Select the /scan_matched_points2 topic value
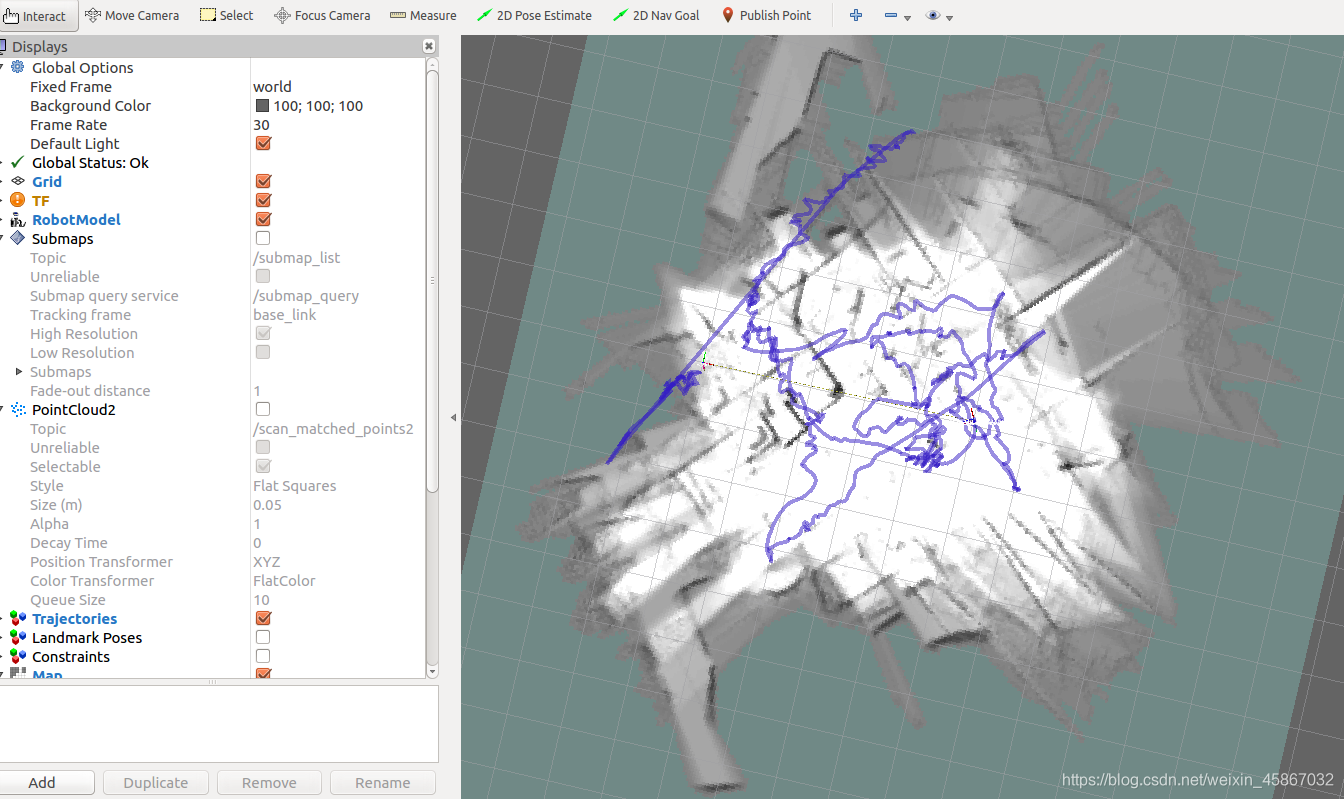The height and width of the screenshot is (799, 1344). point(333,428)
